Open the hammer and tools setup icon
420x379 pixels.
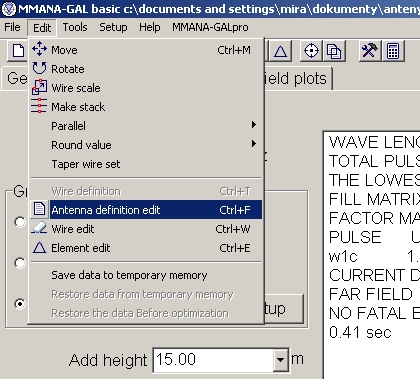370,51
